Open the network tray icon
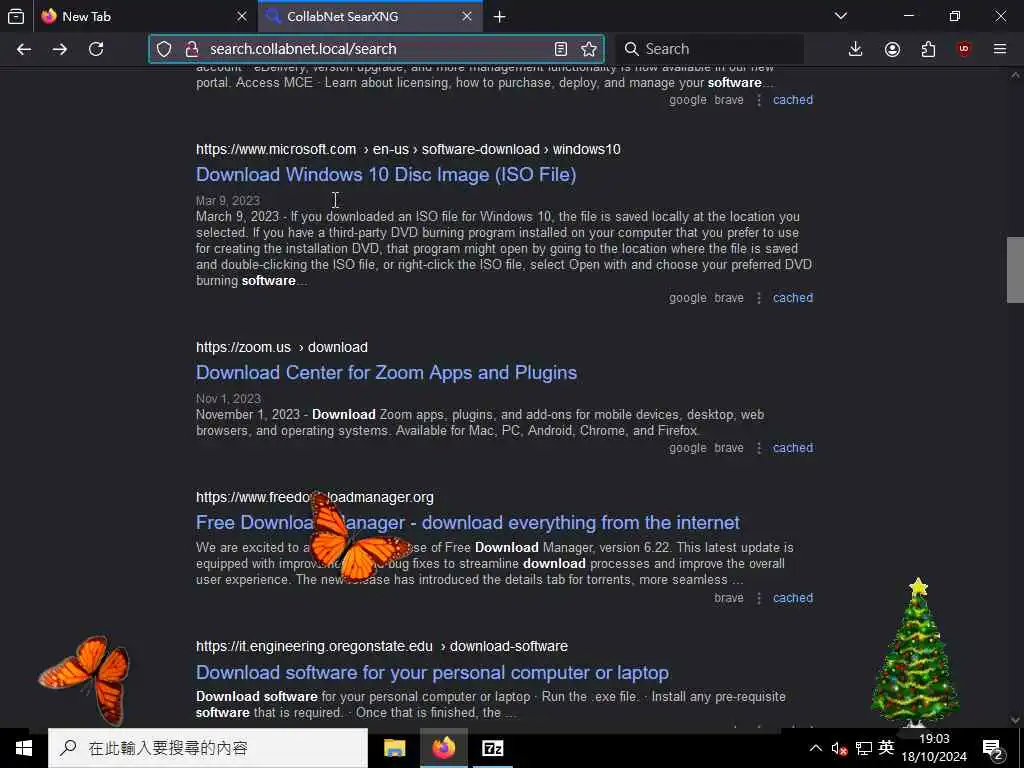 click(x=864, y=748)
